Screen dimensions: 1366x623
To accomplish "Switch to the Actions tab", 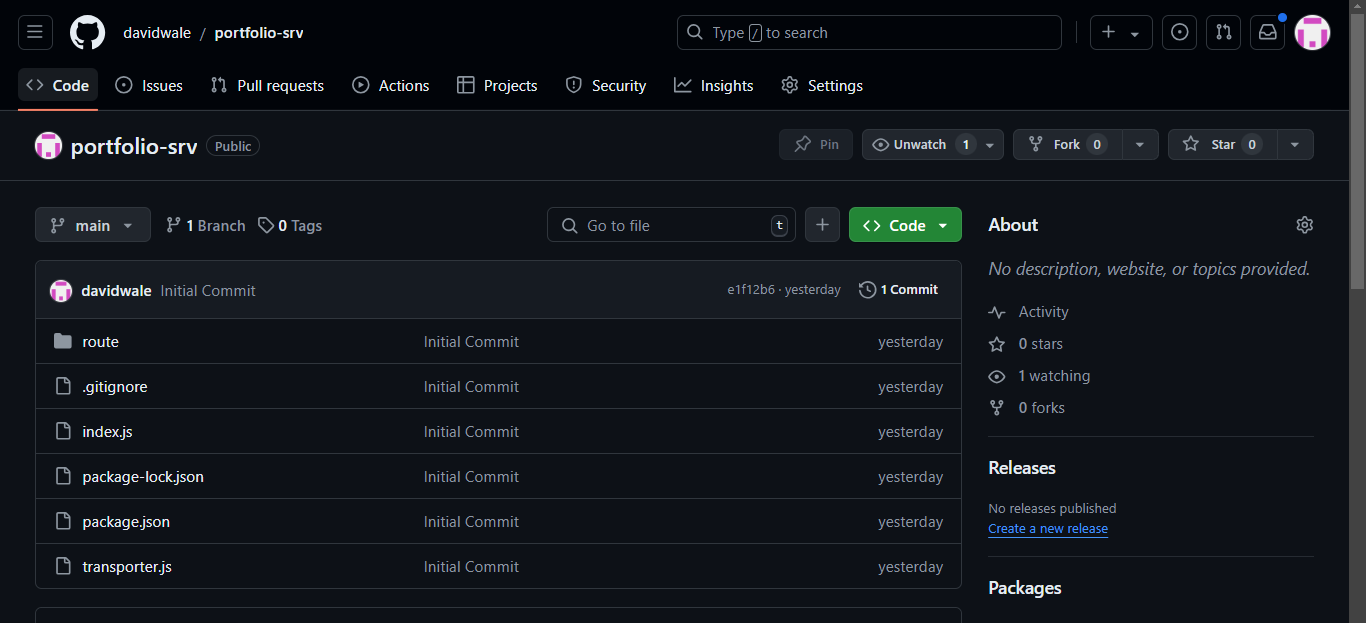I will click(x=391, y=86).
